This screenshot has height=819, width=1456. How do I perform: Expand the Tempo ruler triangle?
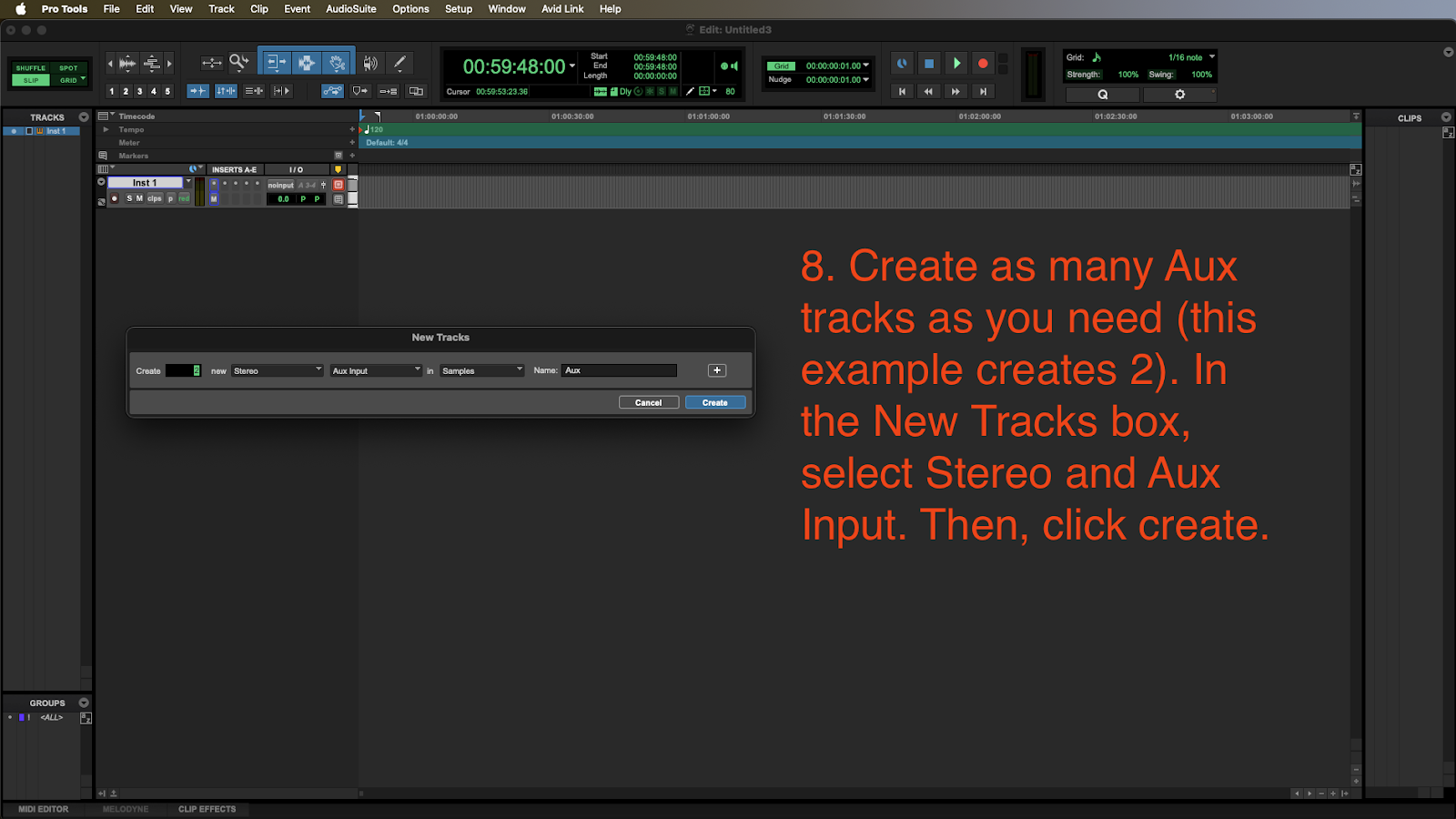click(x=106, y=129)
